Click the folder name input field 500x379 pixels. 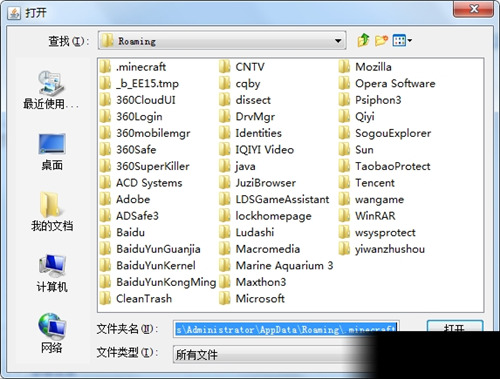286,330
